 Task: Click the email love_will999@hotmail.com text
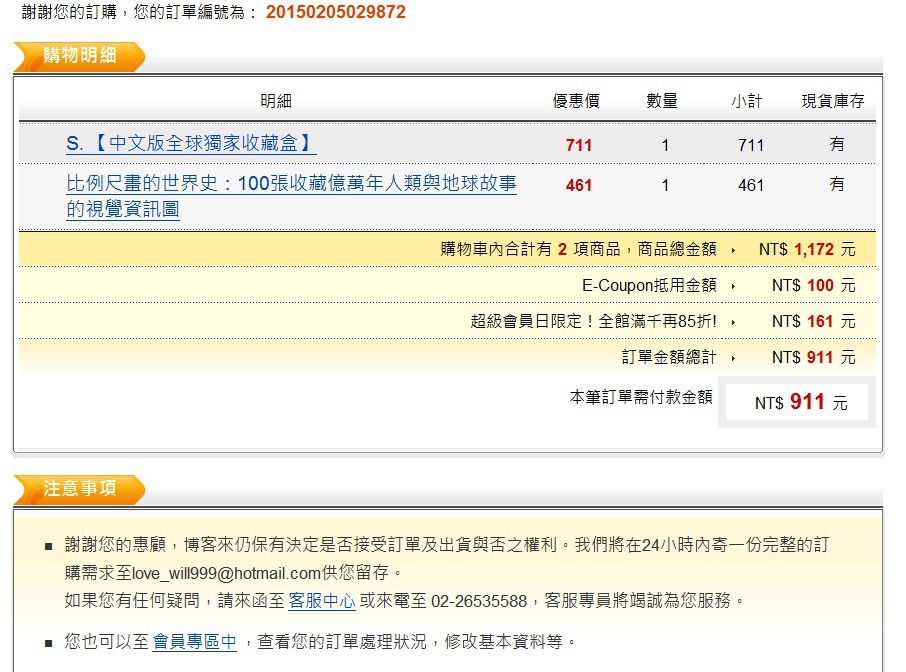point(226,573)
